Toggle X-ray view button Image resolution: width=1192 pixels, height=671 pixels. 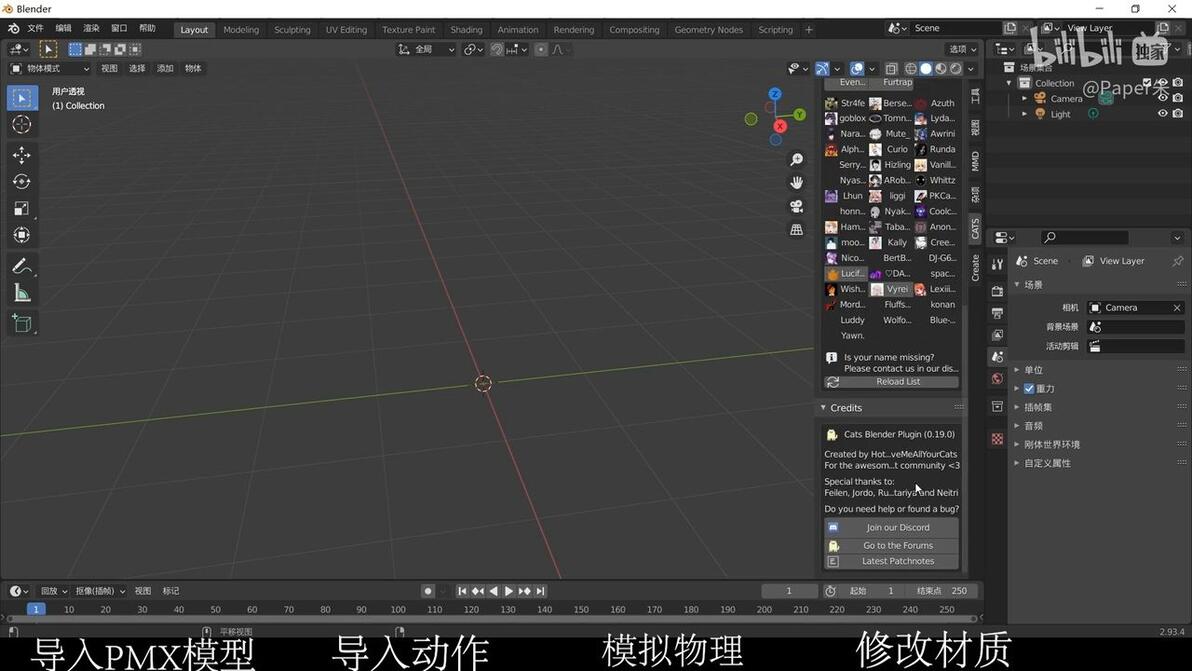pyautogui.click(x=891, y=68)
